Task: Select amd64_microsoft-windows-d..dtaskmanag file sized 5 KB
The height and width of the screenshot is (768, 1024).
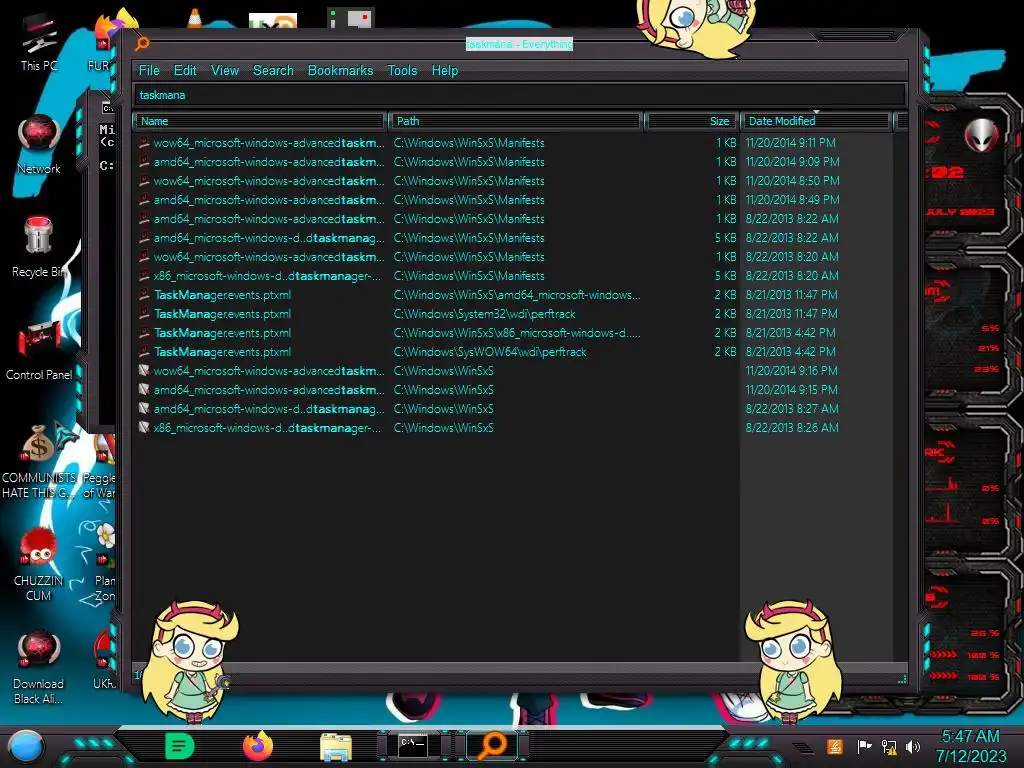Action: tap(269, 238)
